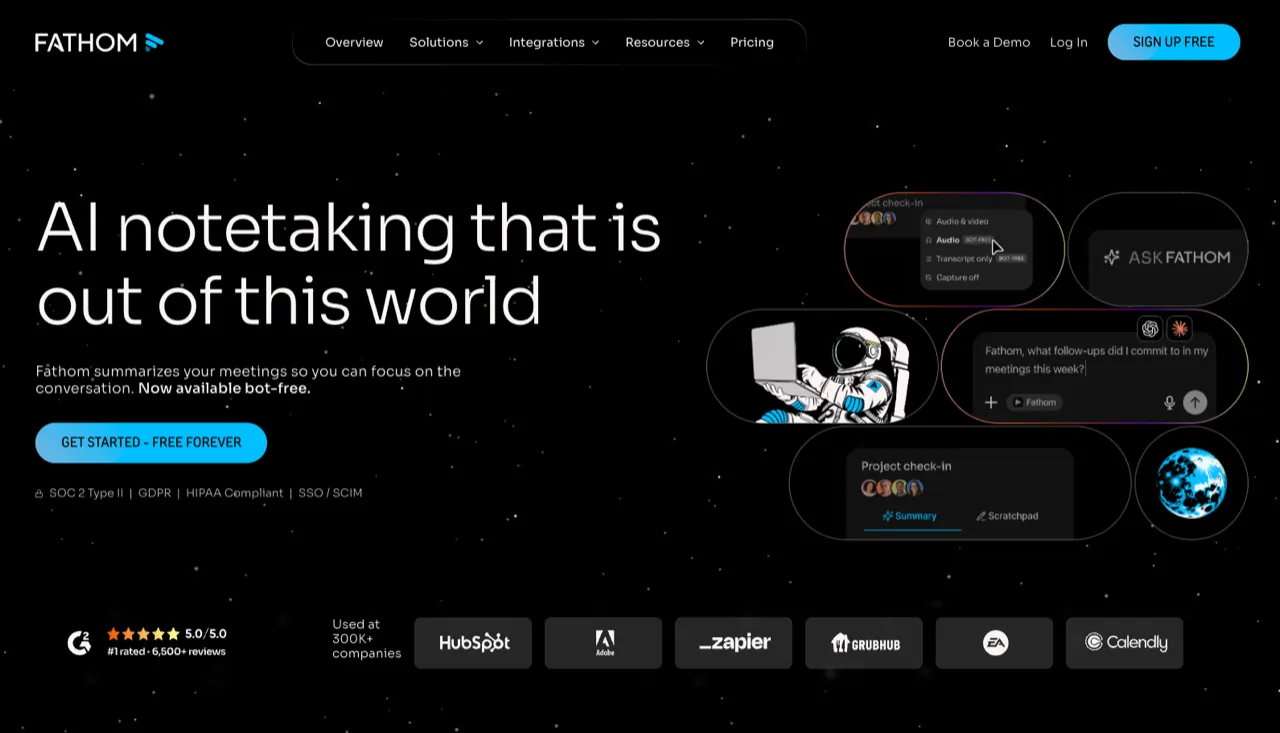The image size is (1280, 733).
Task: Click the GDPR compliance text
Action: [155, 493]
